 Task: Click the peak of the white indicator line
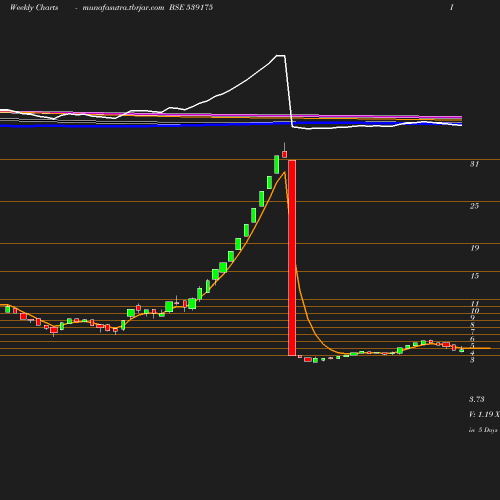coord(281,56)
